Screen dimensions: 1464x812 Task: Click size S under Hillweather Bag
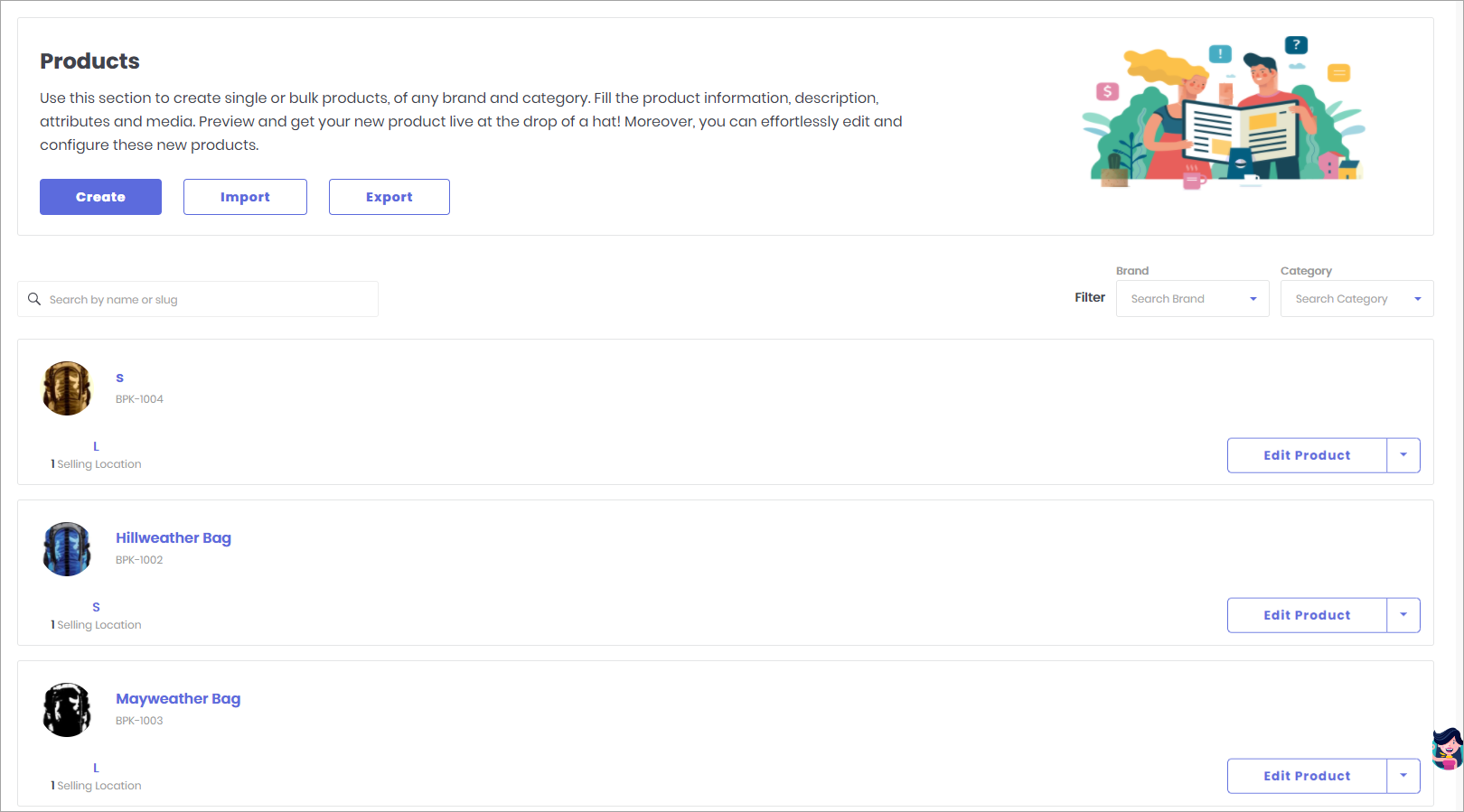96,607
